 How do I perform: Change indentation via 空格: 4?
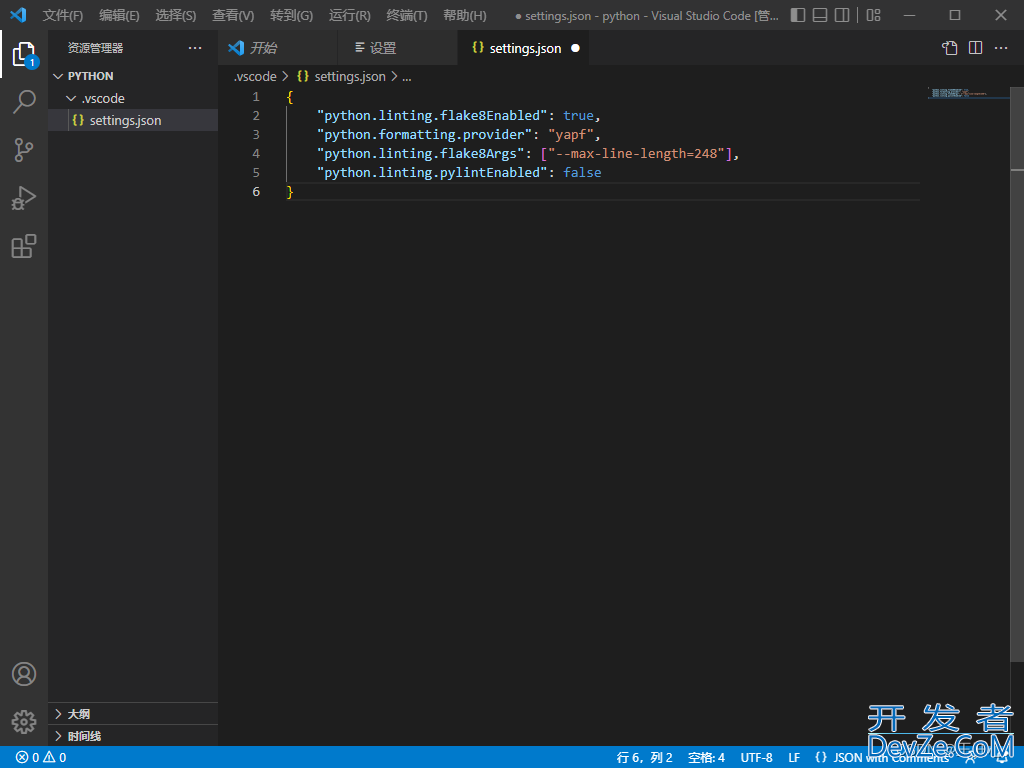click(x=707, y=758)
